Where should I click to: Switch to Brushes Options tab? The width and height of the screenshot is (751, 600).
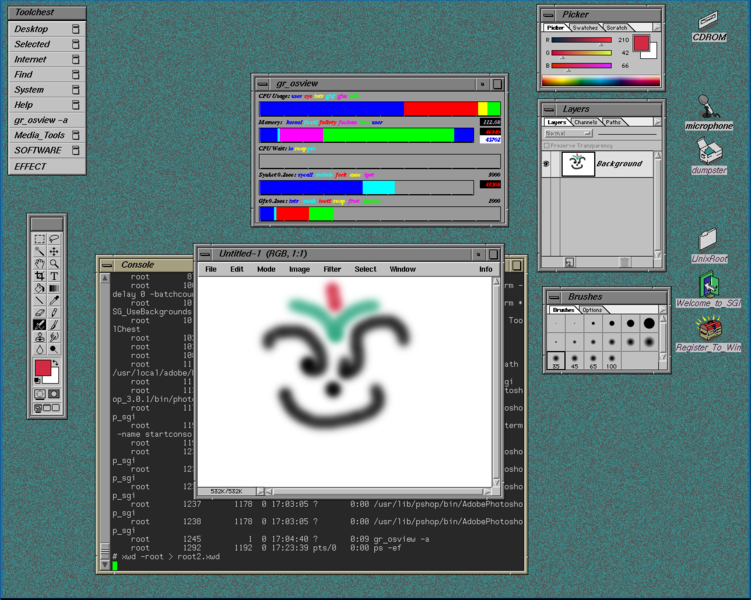(592, 310)
